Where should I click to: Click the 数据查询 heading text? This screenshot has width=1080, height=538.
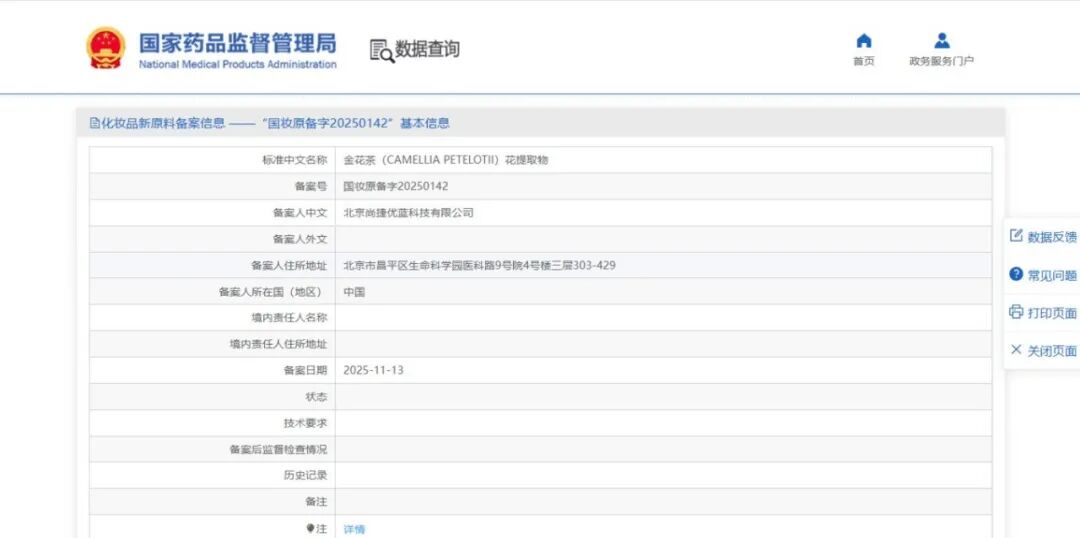428,49
